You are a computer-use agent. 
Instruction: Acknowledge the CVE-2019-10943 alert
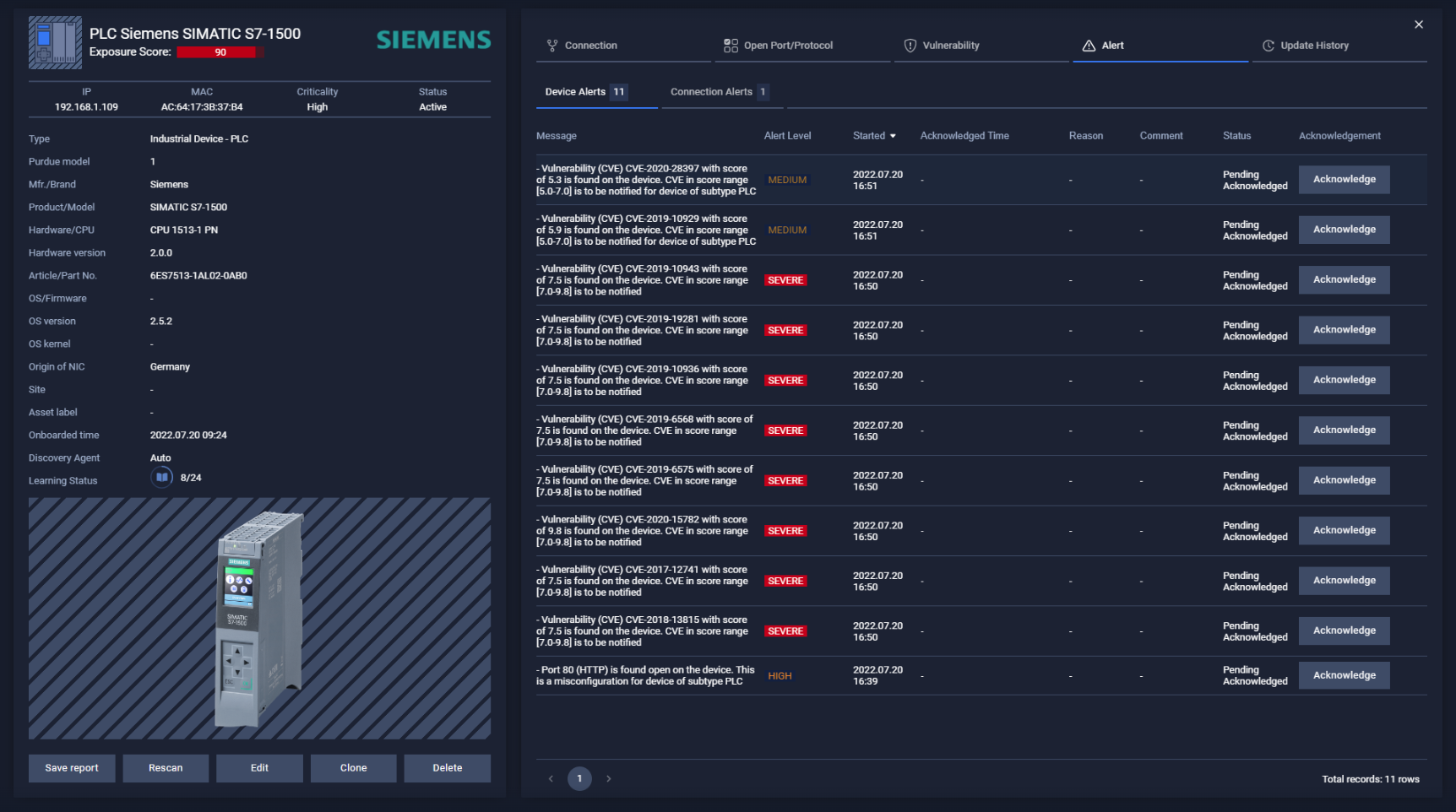point(1344,279)
